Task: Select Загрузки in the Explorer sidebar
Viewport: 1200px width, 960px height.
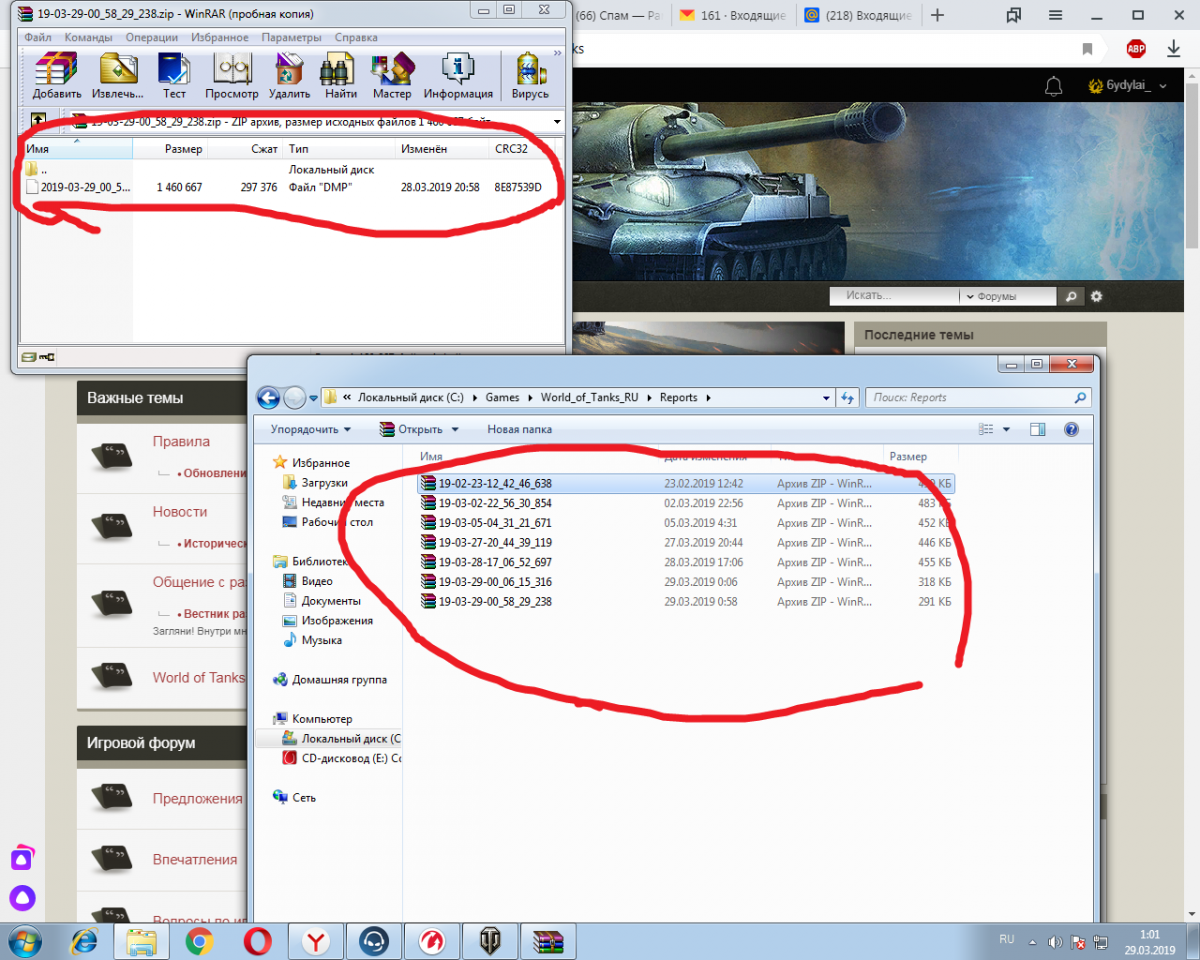Action: point(325,482)
